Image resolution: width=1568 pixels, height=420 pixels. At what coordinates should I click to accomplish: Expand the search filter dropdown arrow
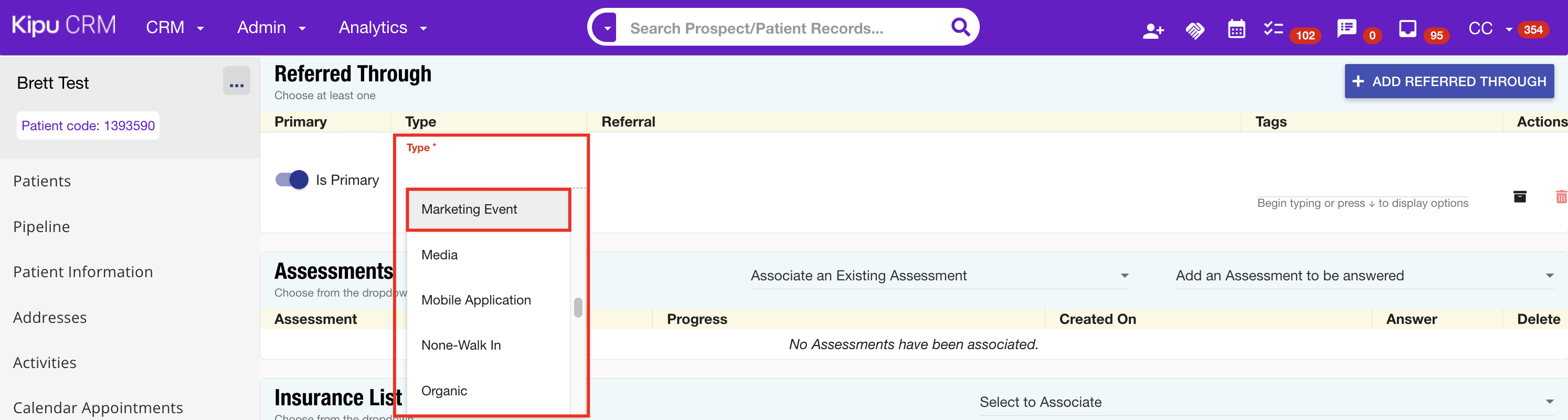click(x=607, y=28)
